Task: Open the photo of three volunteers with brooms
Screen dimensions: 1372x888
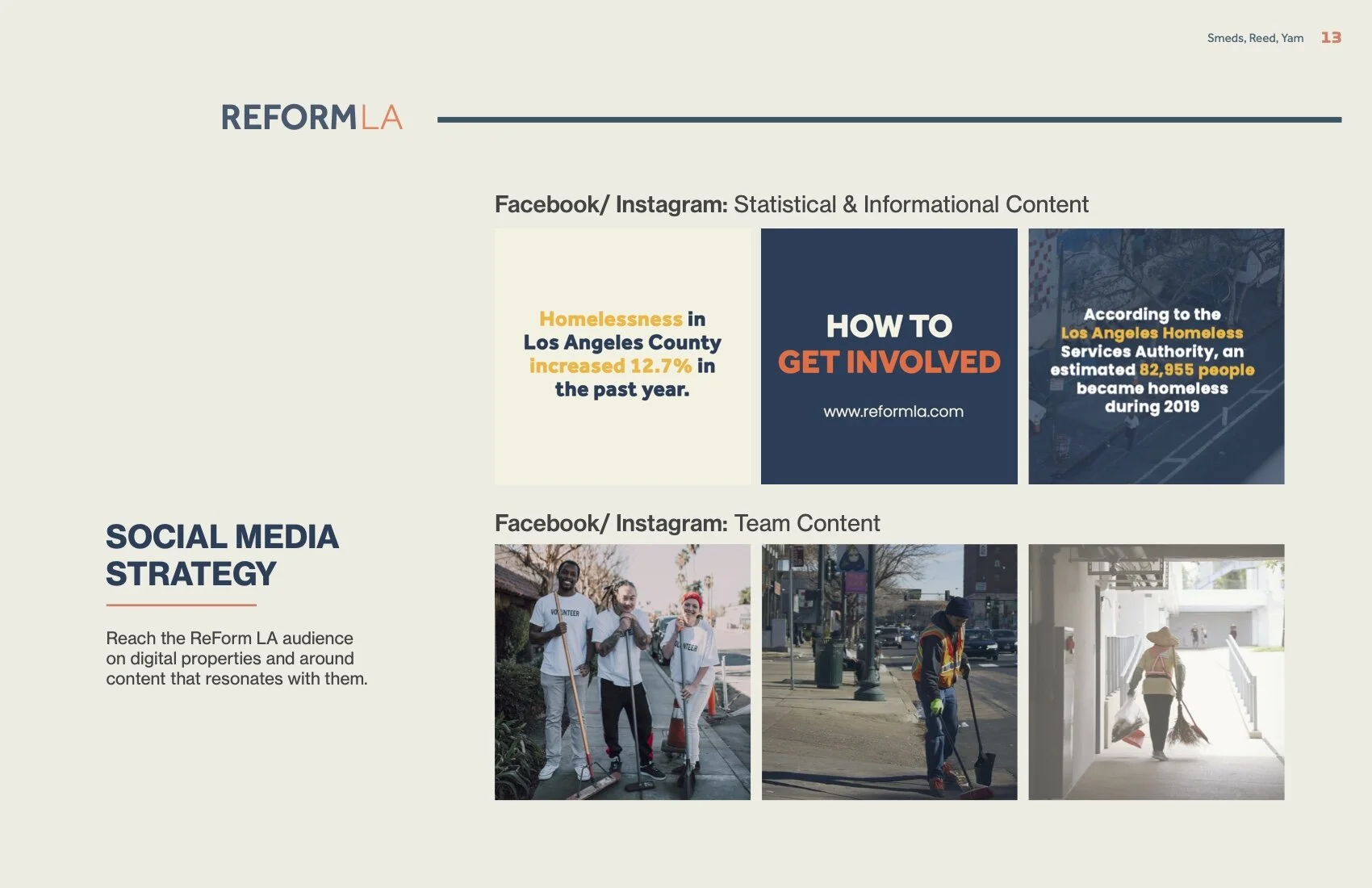Action: [622, 672]
